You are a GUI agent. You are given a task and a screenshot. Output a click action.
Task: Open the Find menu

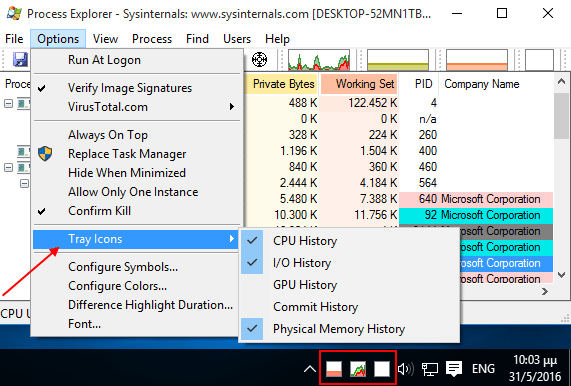(x=197, y=39)
